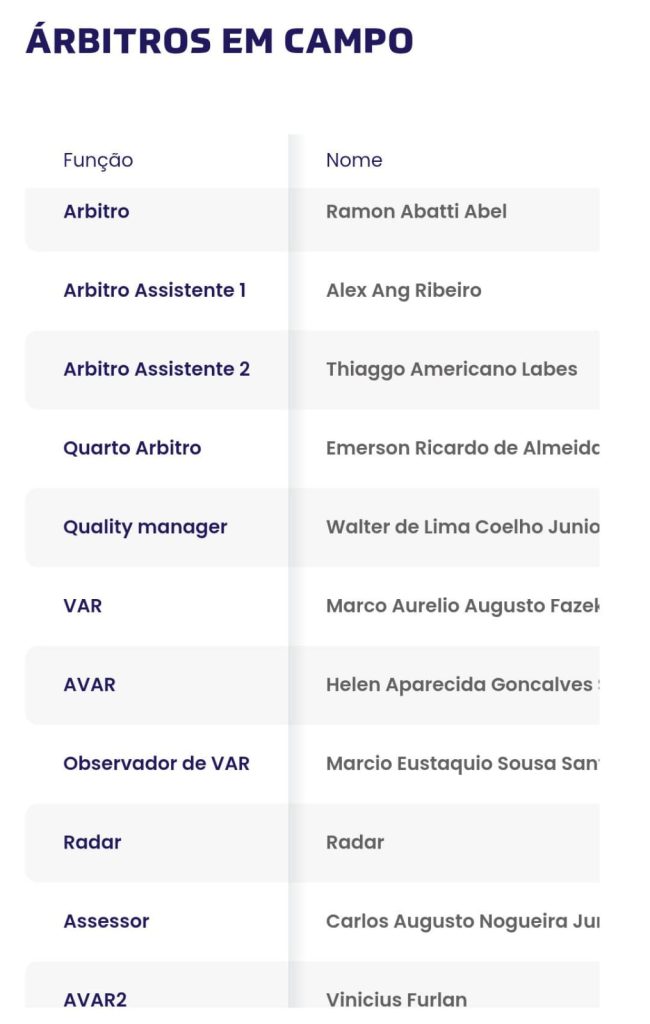The height and width of the screenshot is (1024, 650).
Task: Select the Quality manager row label
Action: point(145,527)
